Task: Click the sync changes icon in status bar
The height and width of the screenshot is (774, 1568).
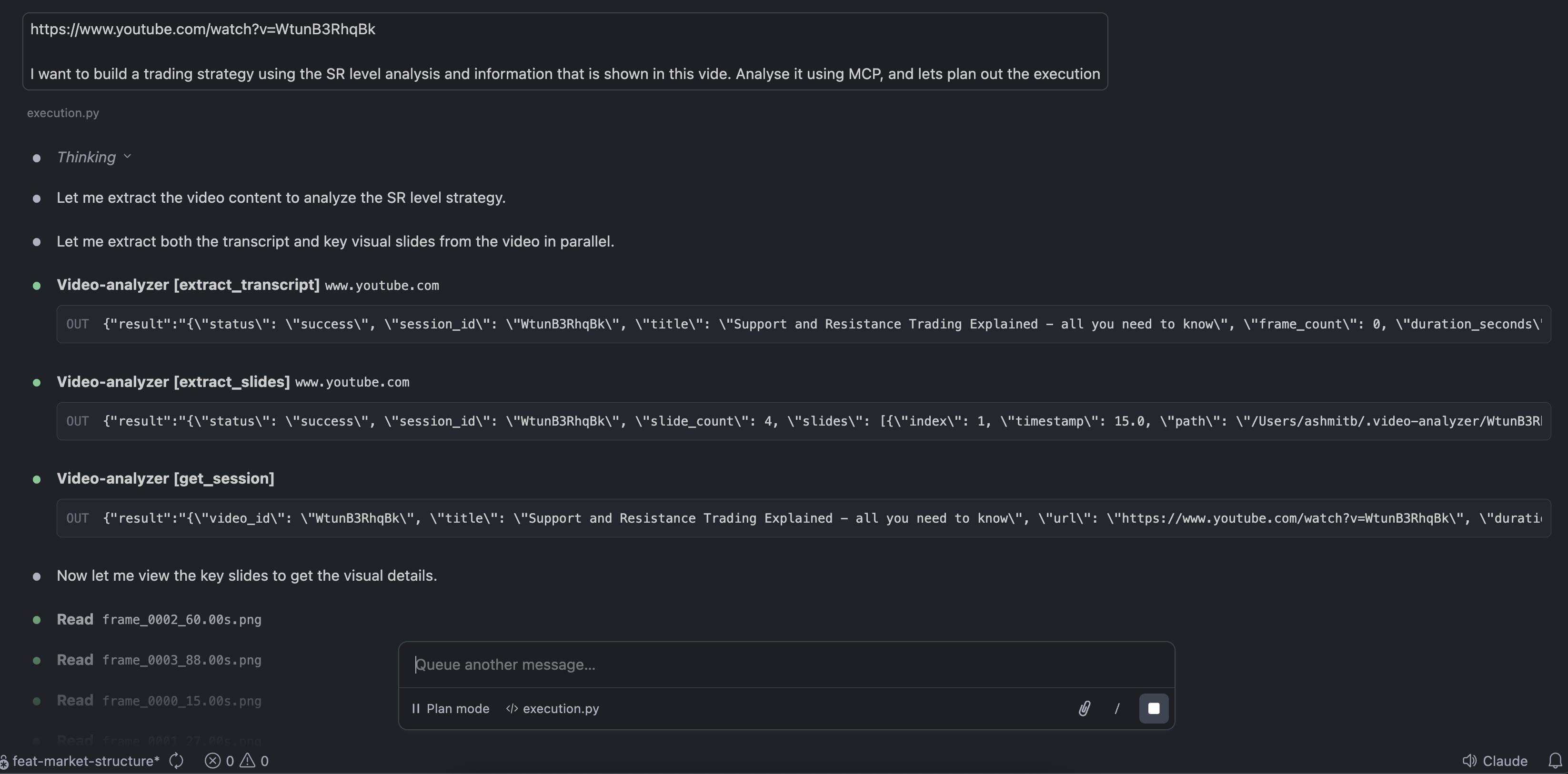Action: [x=177, y=761]
